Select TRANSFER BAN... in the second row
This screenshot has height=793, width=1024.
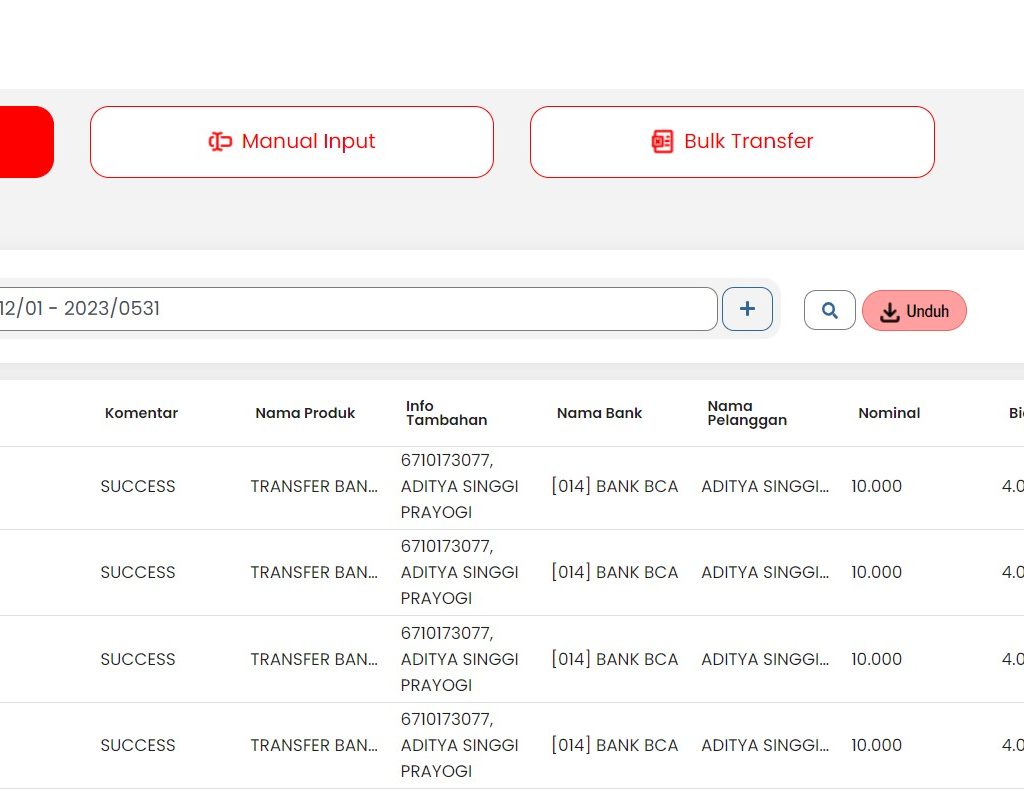tap(314, 573)
